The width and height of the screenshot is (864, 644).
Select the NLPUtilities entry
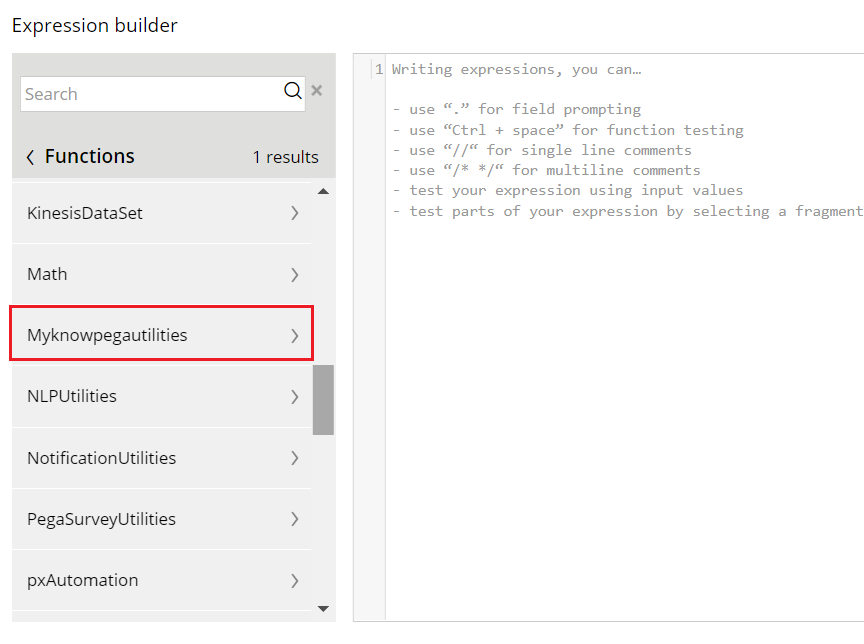(x=161, y=397)
